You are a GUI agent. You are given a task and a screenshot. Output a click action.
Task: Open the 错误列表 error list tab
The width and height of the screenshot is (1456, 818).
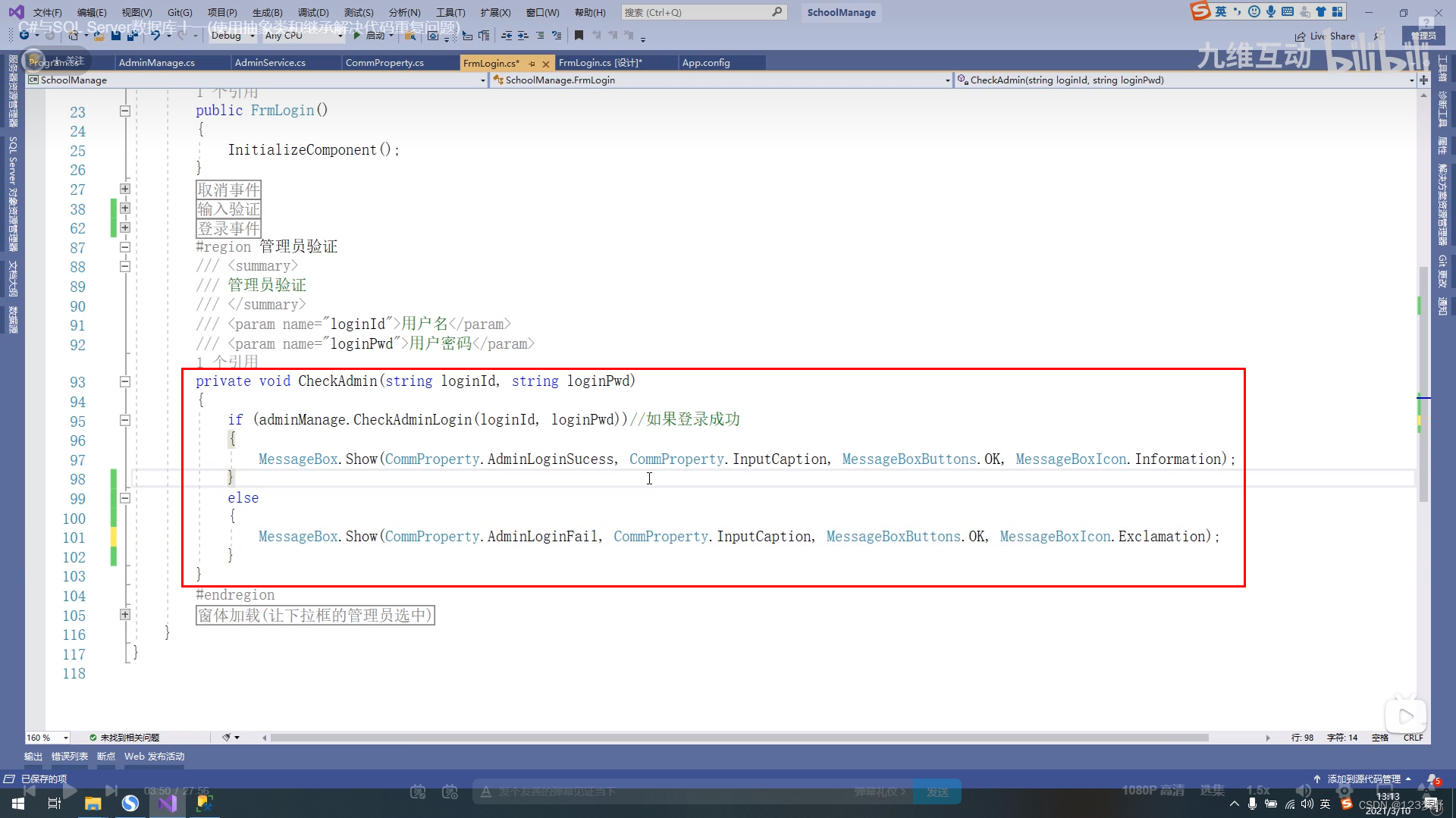tap(70, 757)
